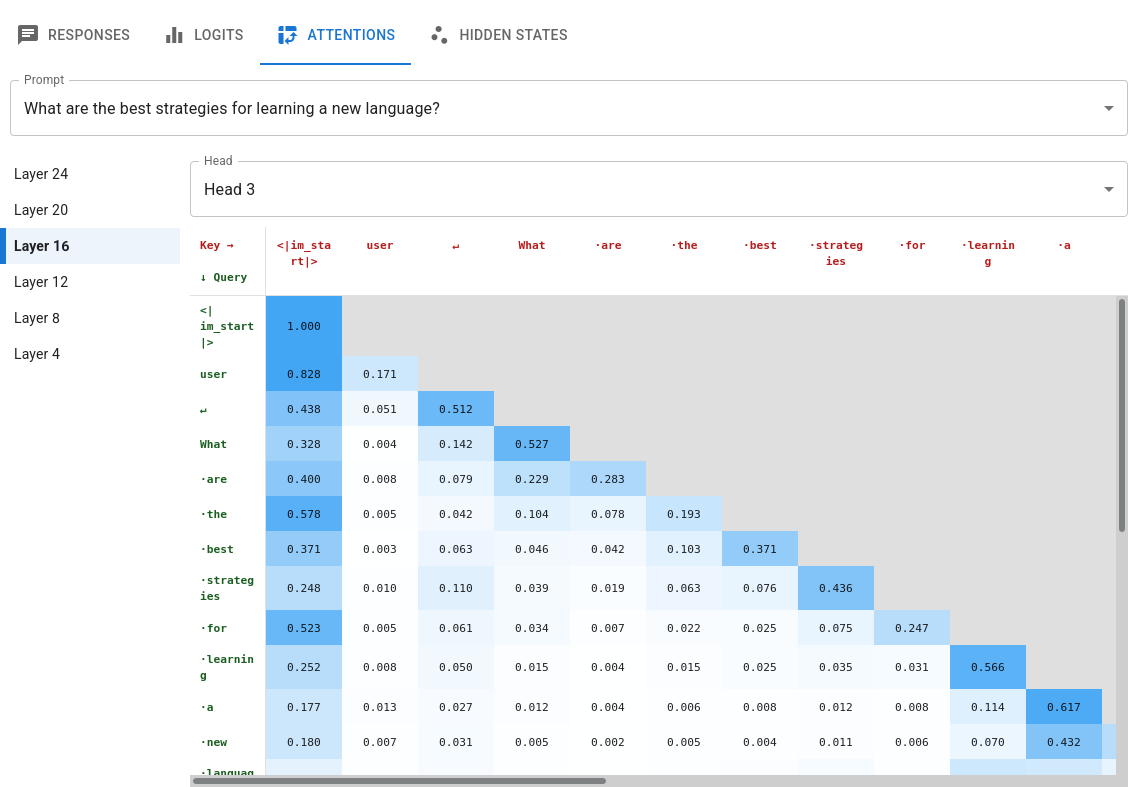Select Layer 20
1138x787 pixels.
click(90, 210)
